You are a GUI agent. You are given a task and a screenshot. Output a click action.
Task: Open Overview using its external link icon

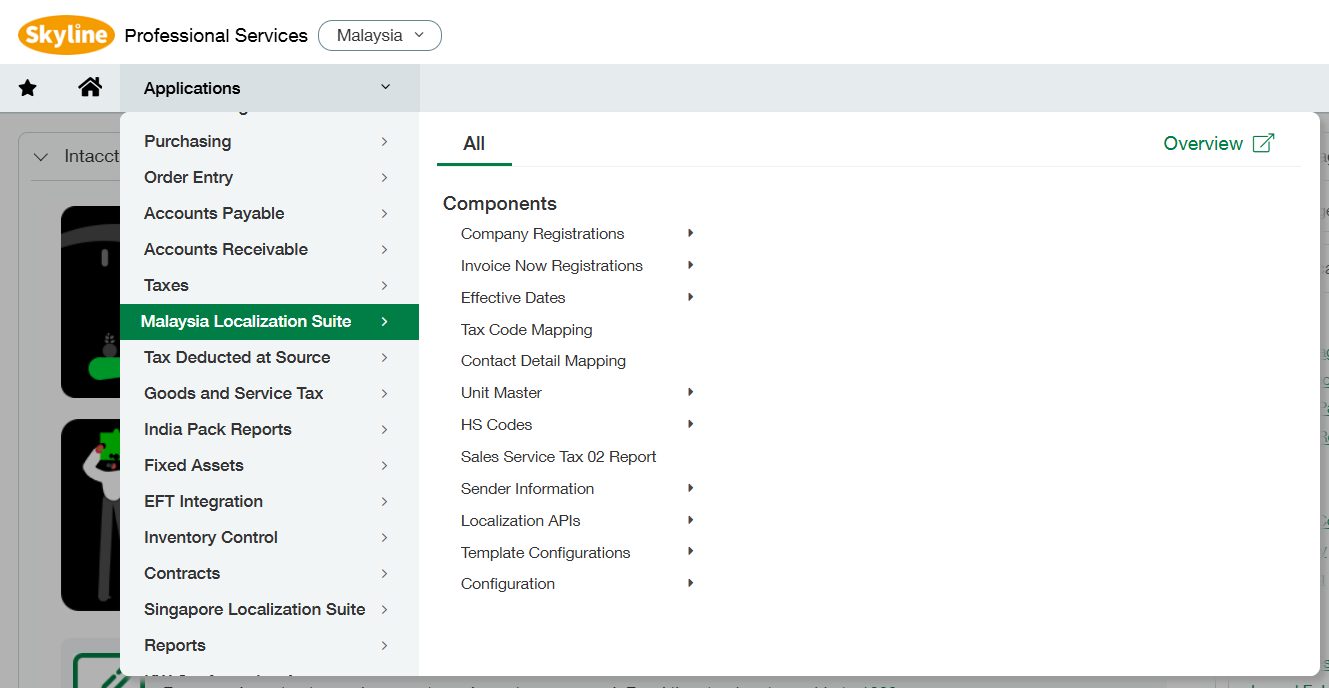coord(1262,143)
